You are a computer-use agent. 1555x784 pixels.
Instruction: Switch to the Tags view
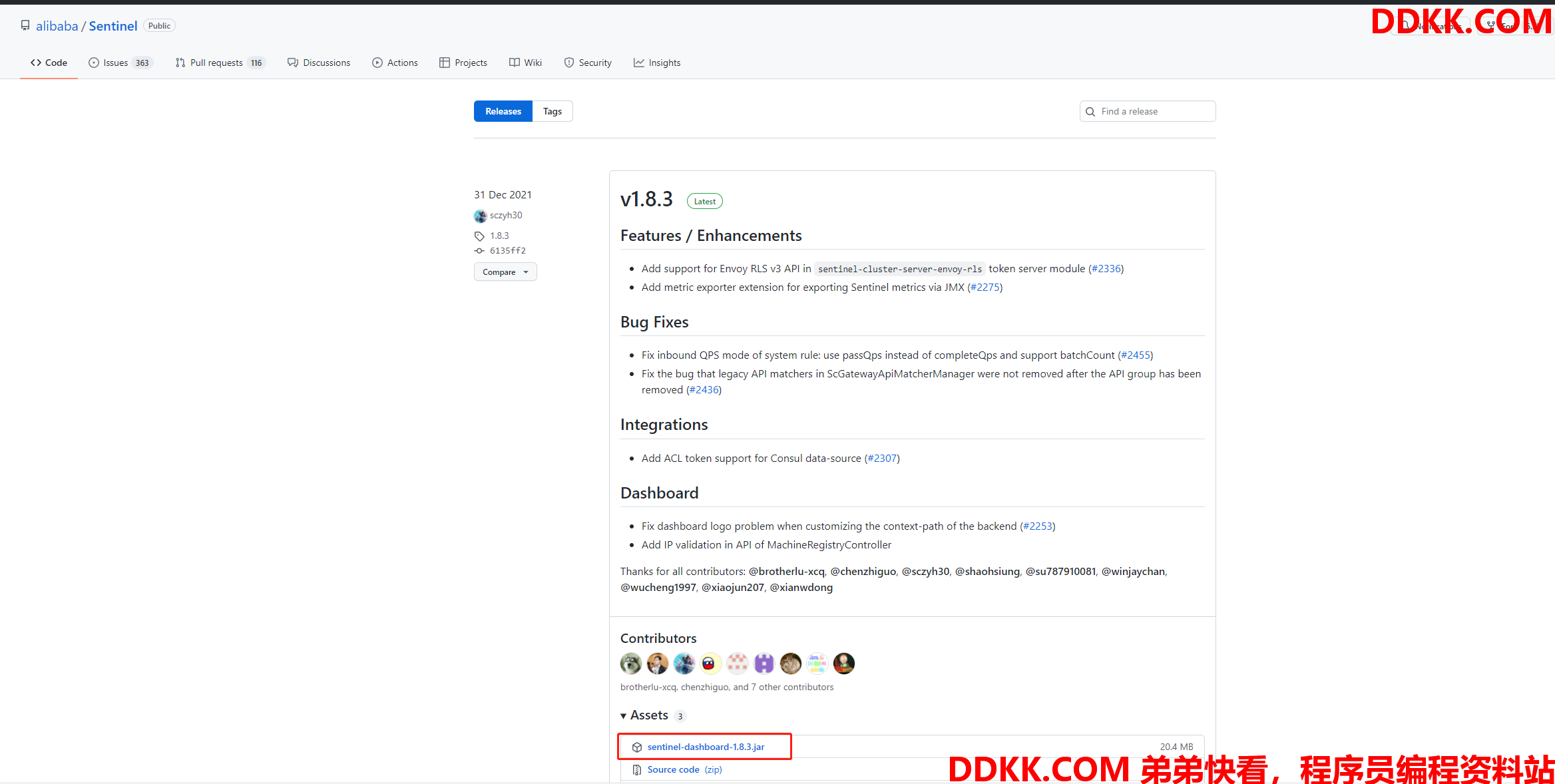click(x=553, y=111)
